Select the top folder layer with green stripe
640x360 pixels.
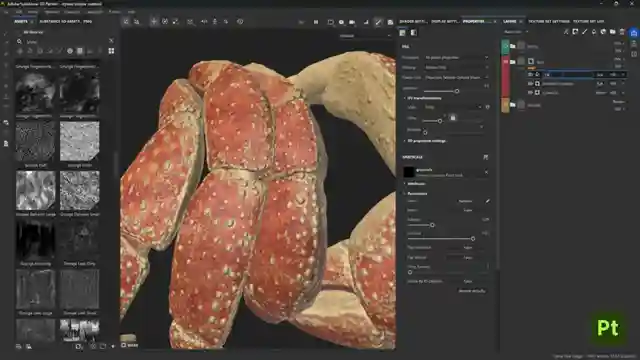[x=563, y=47]
